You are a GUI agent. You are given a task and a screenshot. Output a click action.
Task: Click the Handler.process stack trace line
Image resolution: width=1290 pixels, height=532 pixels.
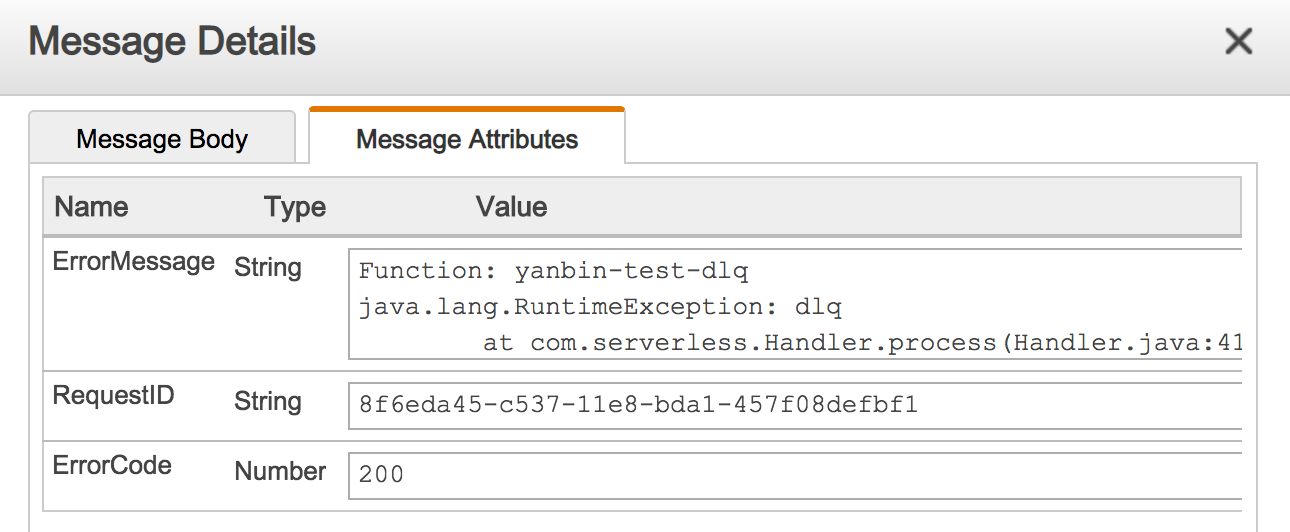pos(860,343)
